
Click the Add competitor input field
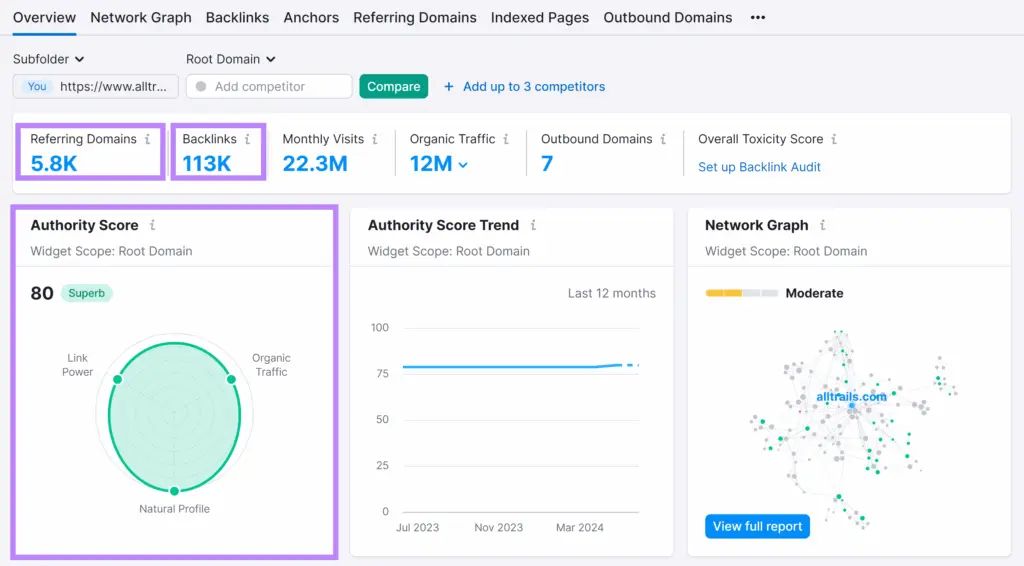(270, 87)
